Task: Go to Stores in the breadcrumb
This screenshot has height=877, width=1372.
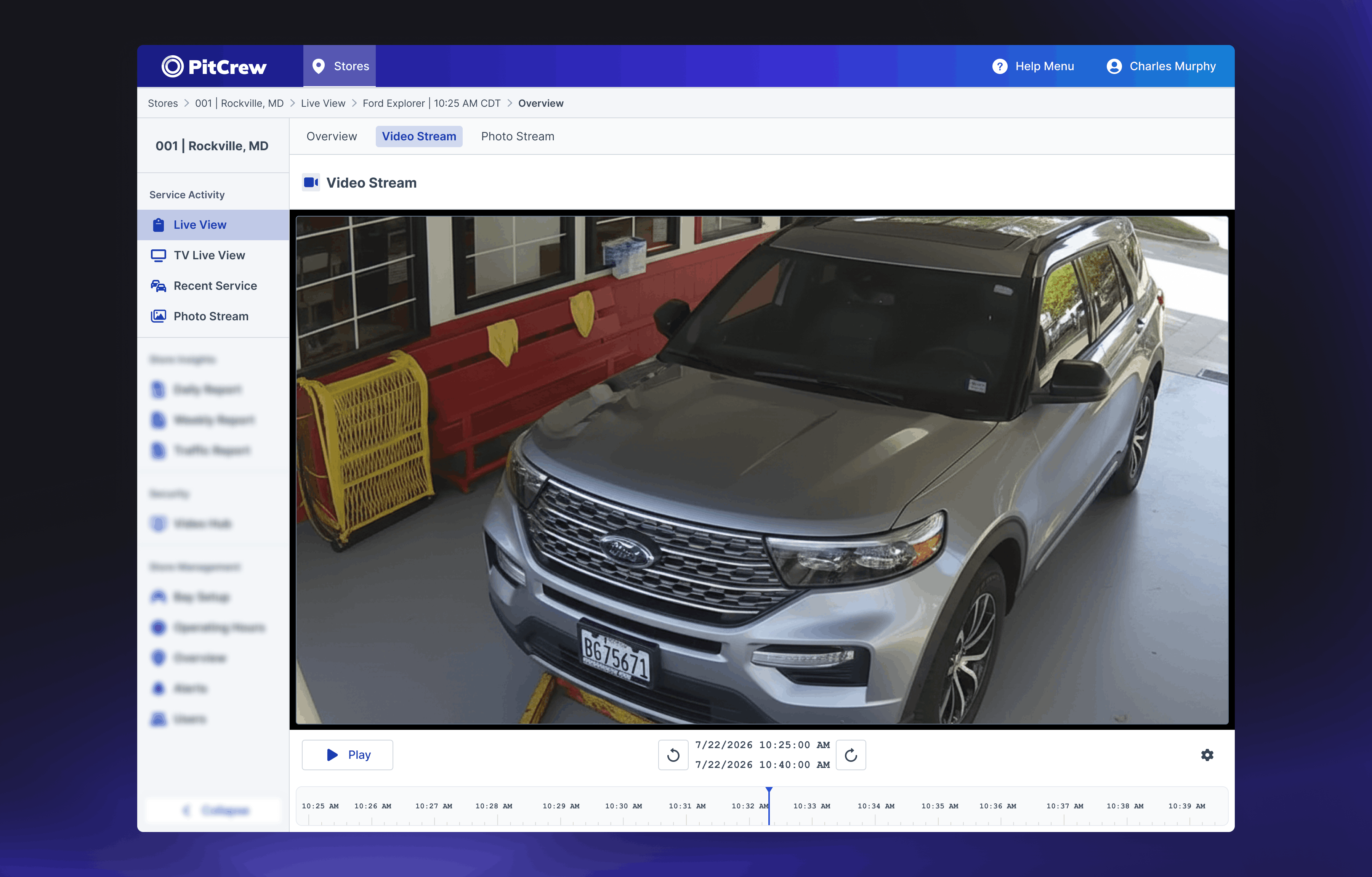Action: [x=163, y=103]
